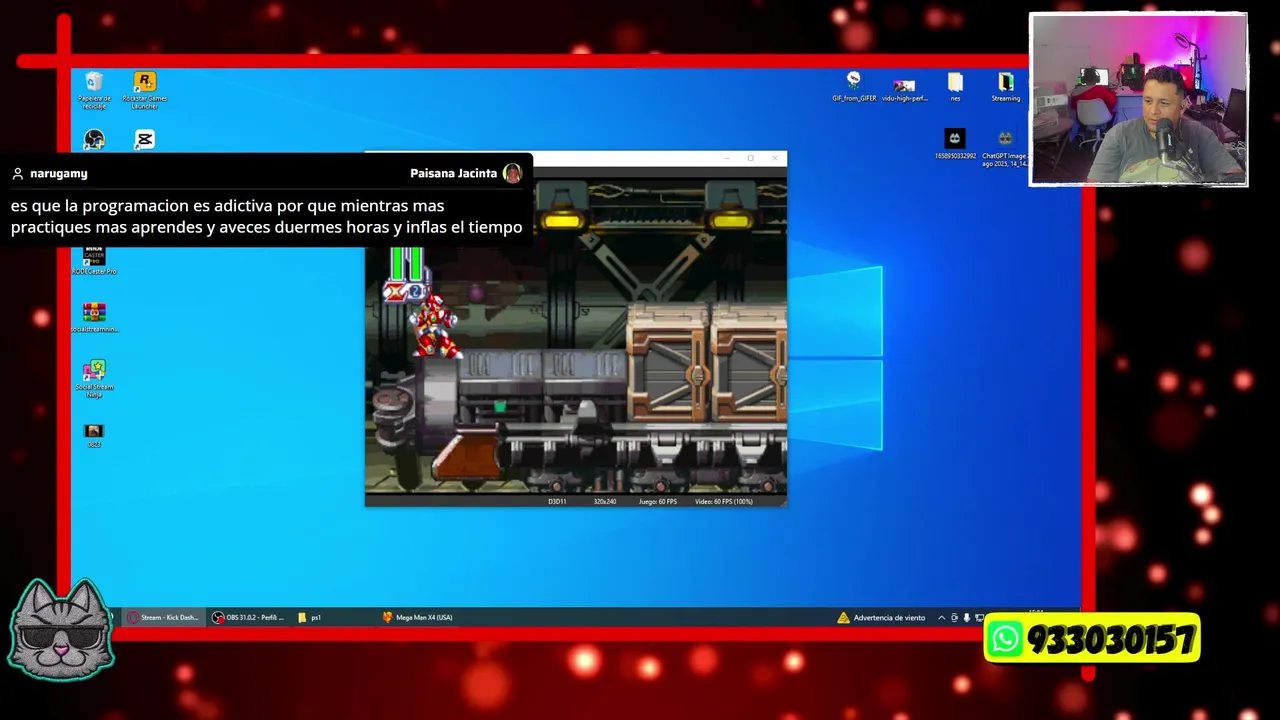Click the WhatsApp logo beside 933030157
The height and width of the screenshot is (720, 1280).
tap(1005, 639)
